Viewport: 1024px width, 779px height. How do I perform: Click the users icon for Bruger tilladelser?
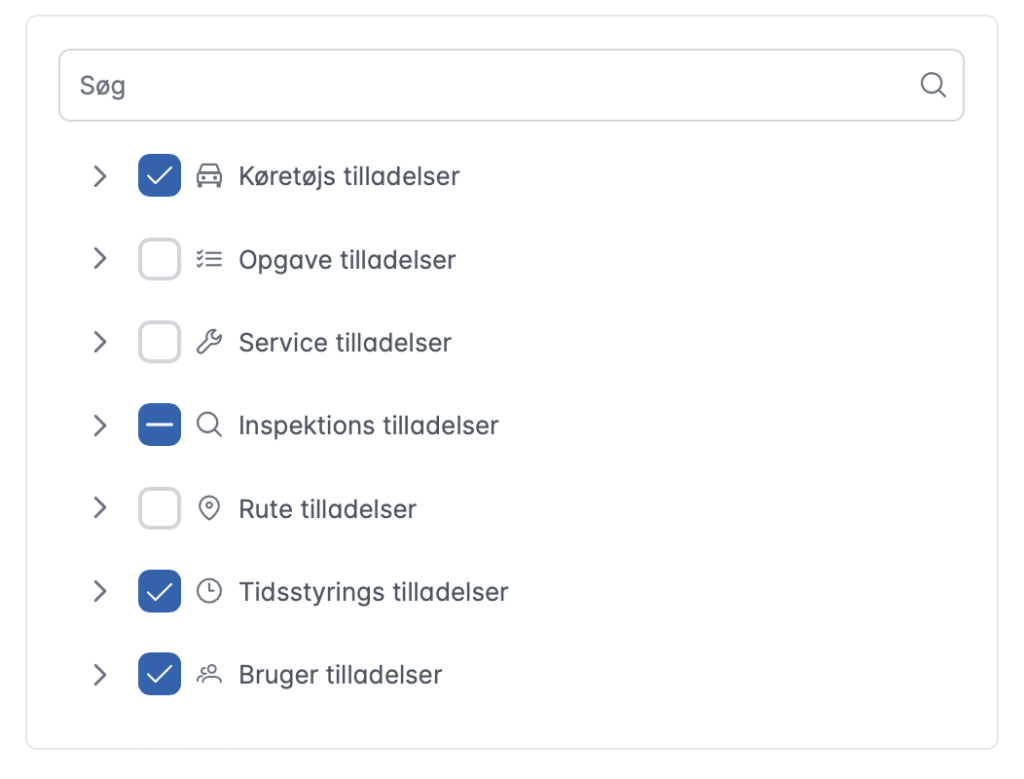(x=209, y=674)
